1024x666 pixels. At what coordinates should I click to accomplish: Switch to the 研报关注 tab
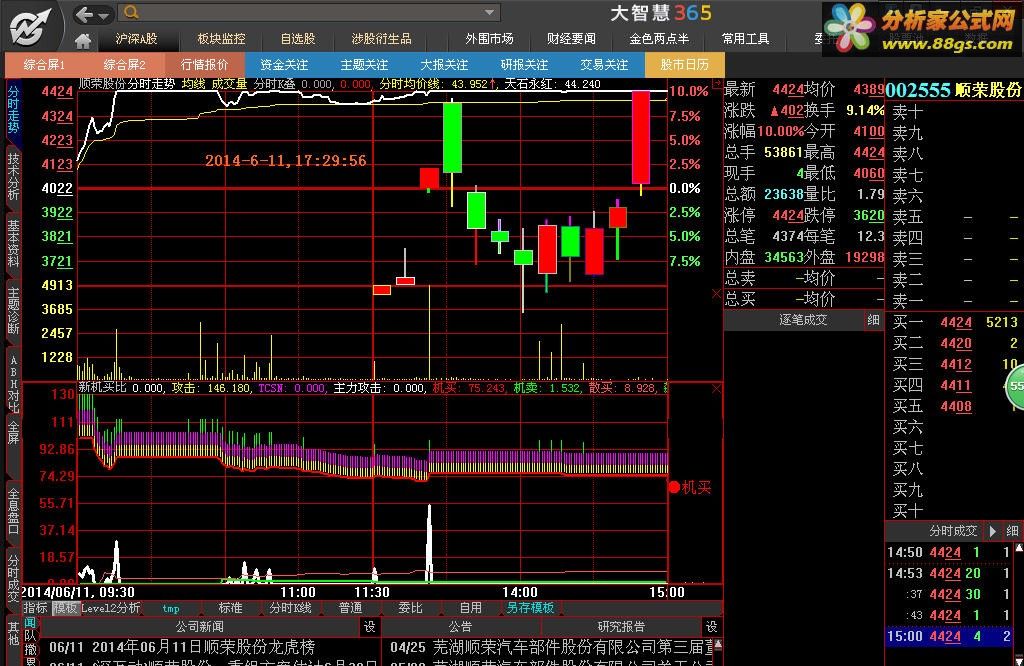coord(524,65)
